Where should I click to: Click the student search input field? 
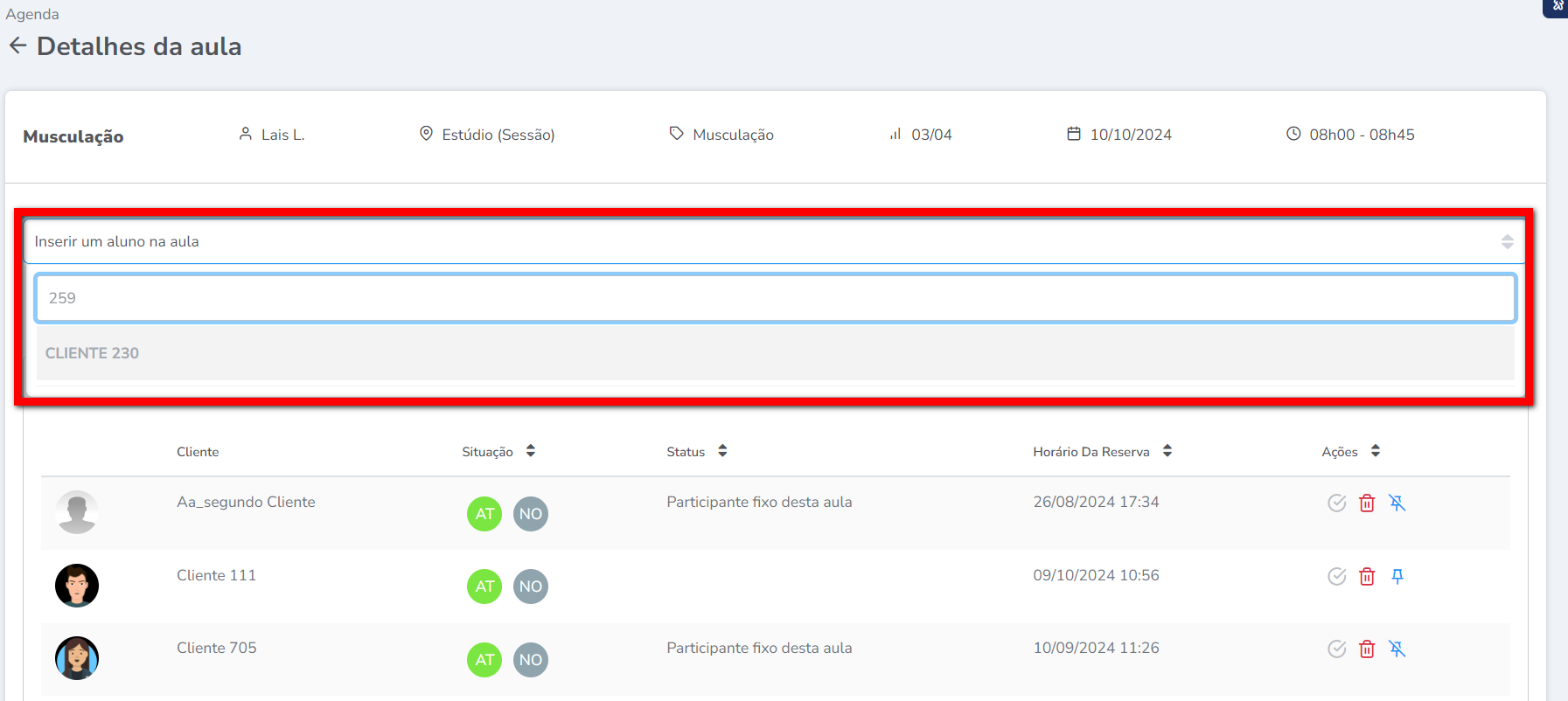[773, 298]
